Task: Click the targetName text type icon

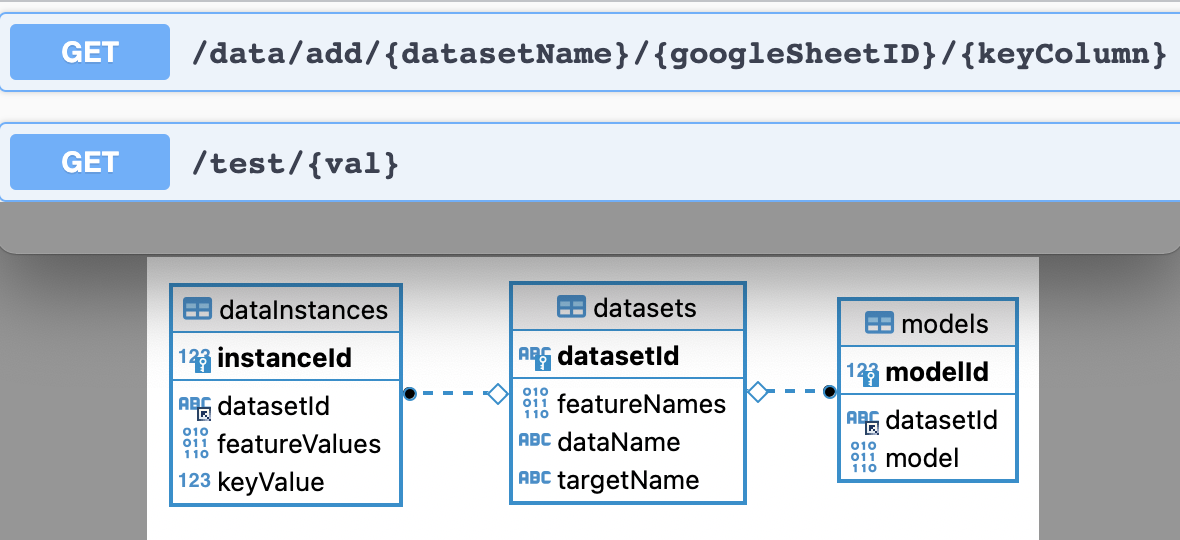Action: 535,478
